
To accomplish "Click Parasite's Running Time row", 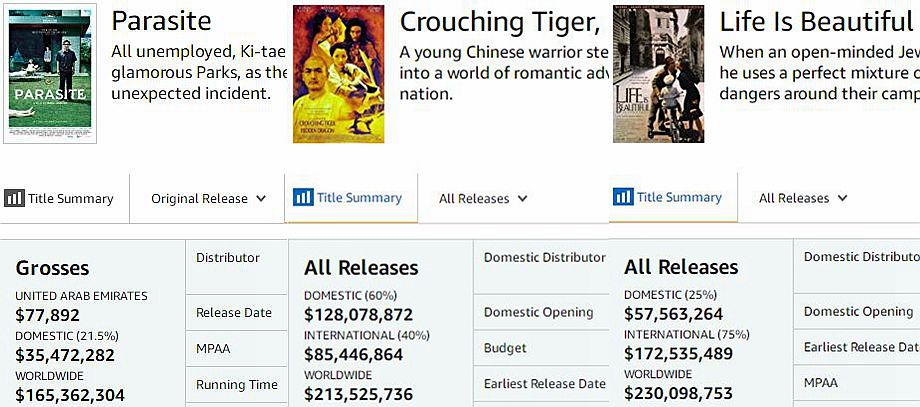I will pos(236,385).
